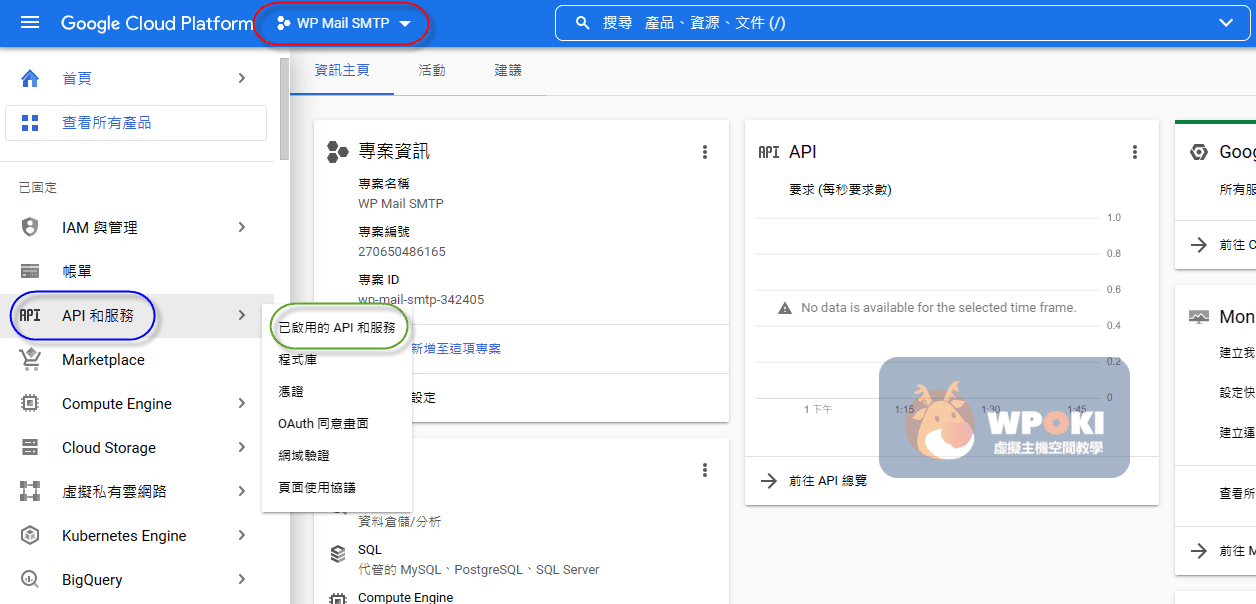Click the search input field
Screen dimensions: 1256x604
pos(900,23)
